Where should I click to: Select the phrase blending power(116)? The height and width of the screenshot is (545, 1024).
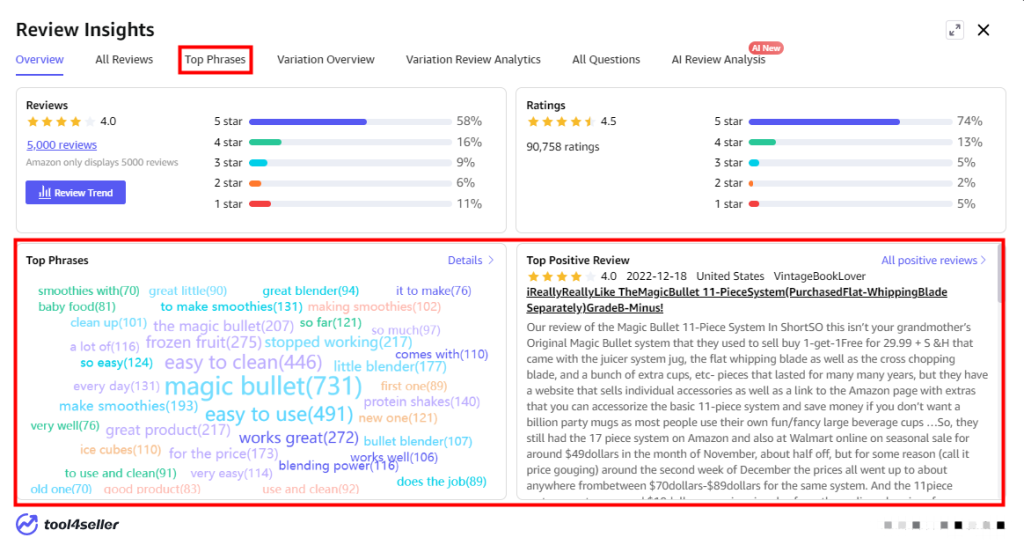tap(338, 465)
